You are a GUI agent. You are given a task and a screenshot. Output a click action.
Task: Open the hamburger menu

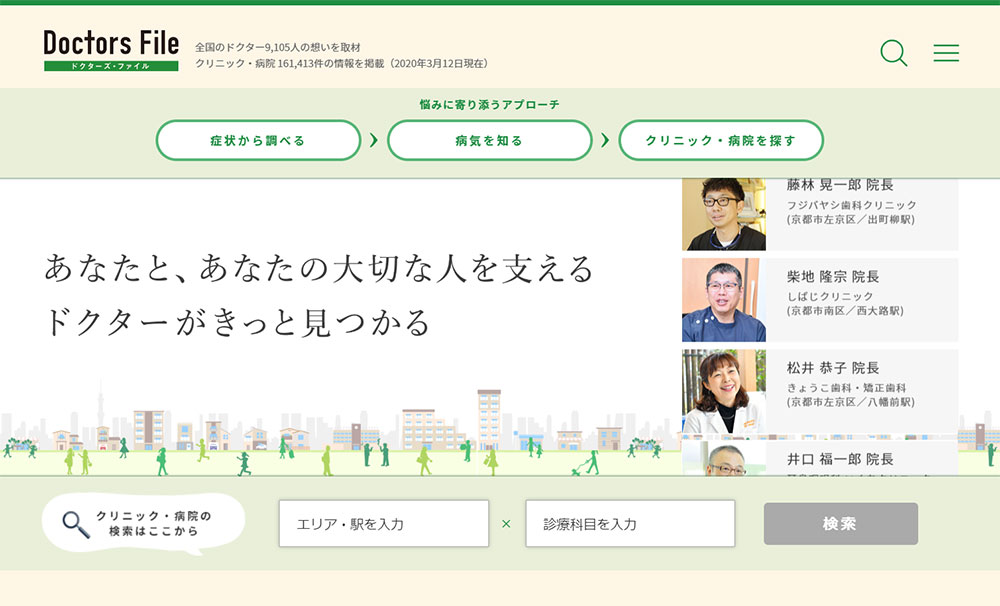pos(946,53)
